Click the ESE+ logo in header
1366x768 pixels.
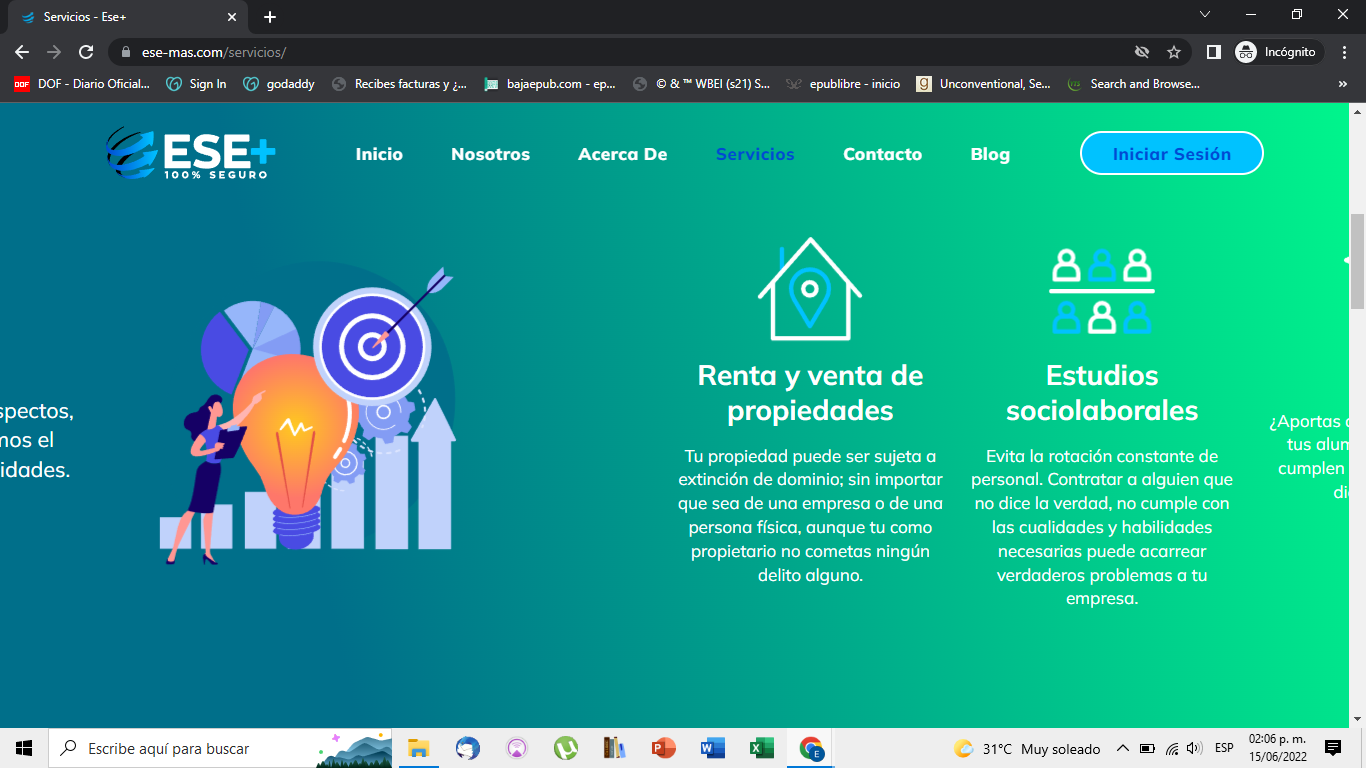[190, 154]
